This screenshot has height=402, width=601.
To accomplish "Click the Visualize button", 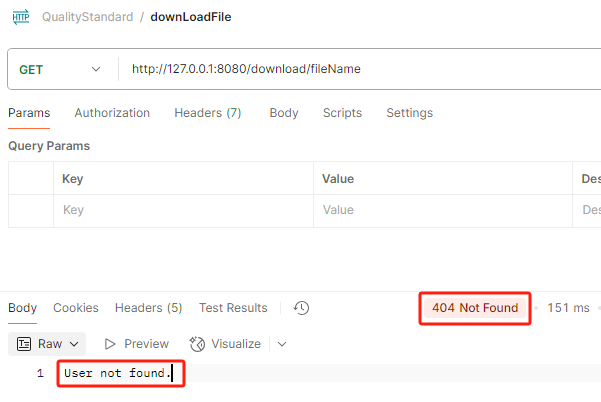I will [225, 344].
